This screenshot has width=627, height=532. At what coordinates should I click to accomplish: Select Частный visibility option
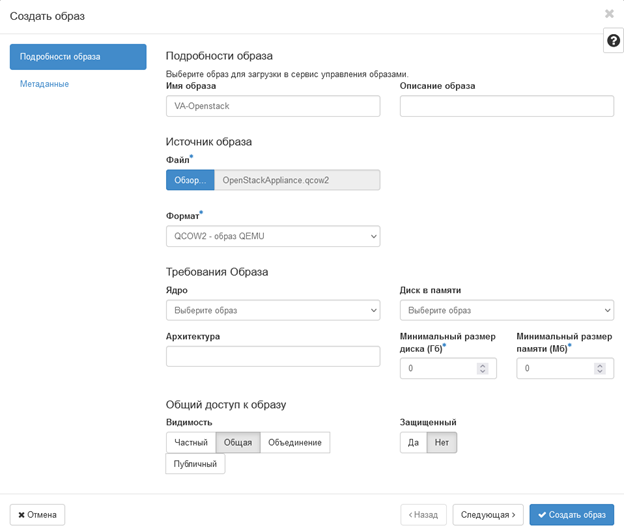pos(191,442)
